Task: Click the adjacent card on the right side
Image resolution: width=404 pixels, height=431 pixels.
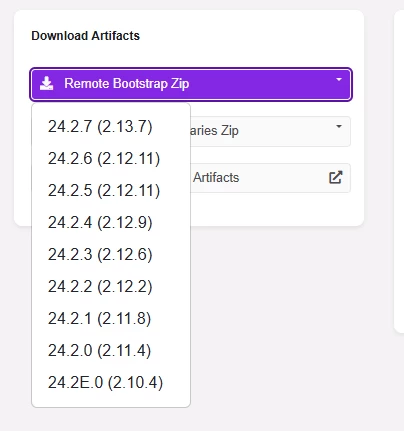Action: click(399, 171)
